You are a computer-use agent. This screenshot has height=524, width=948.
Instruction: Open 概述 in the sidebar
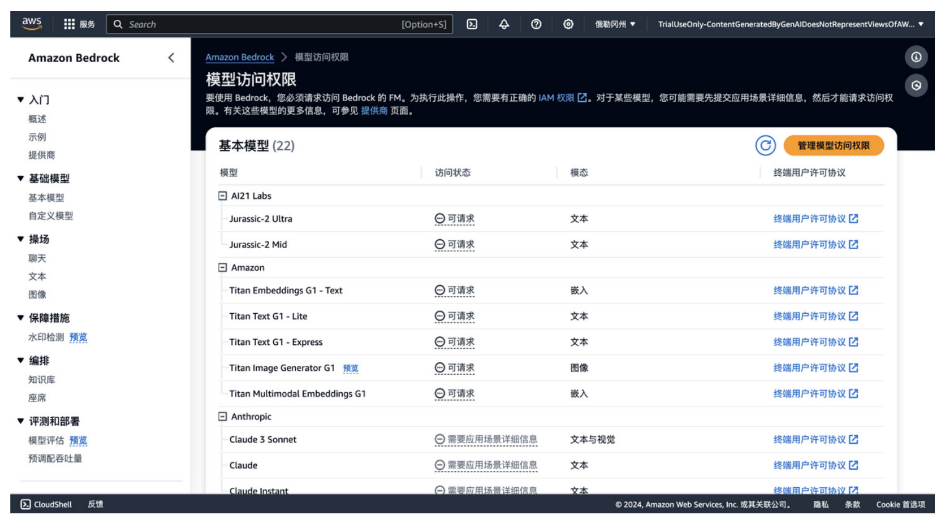coord(37,119)
